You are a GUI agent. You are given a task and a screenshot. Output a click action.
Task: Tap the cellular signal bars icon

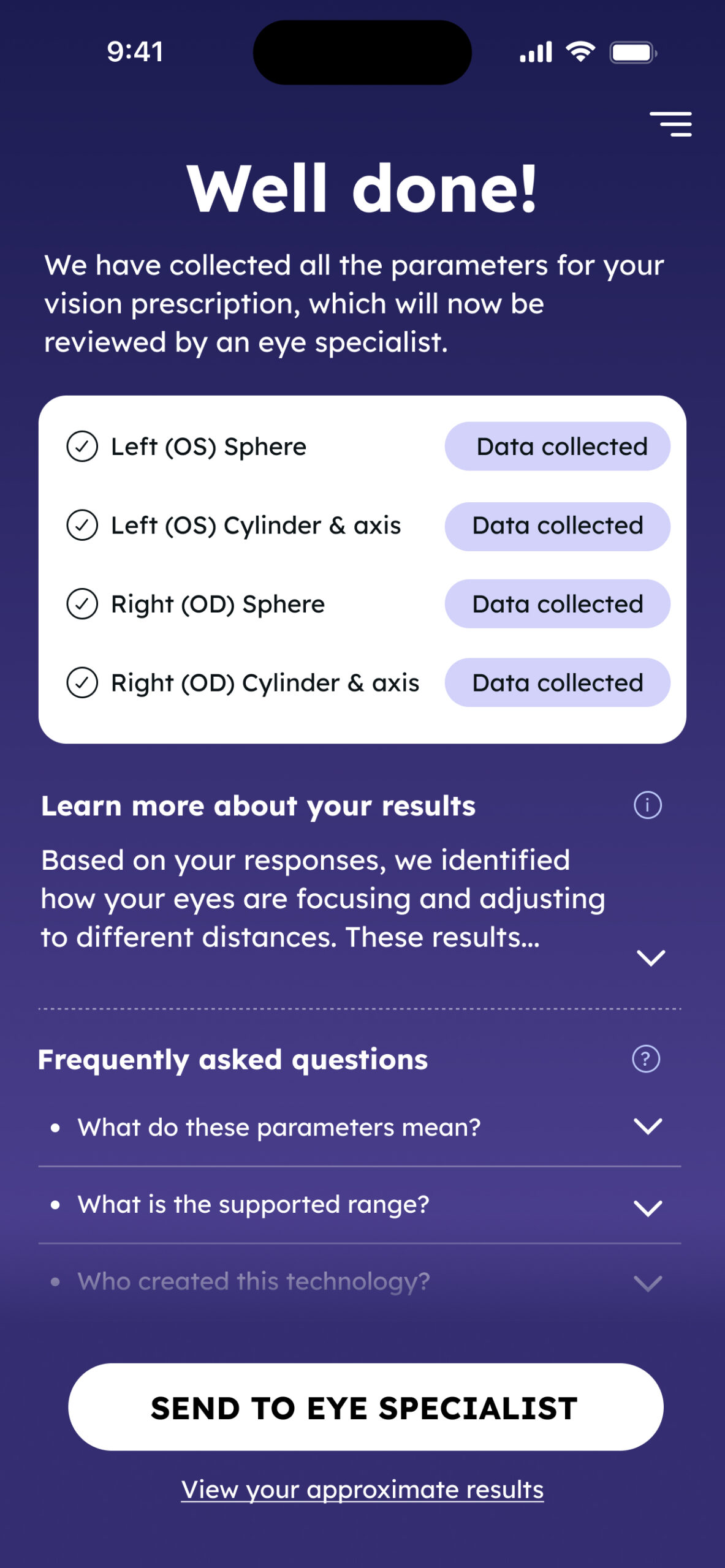536,52
